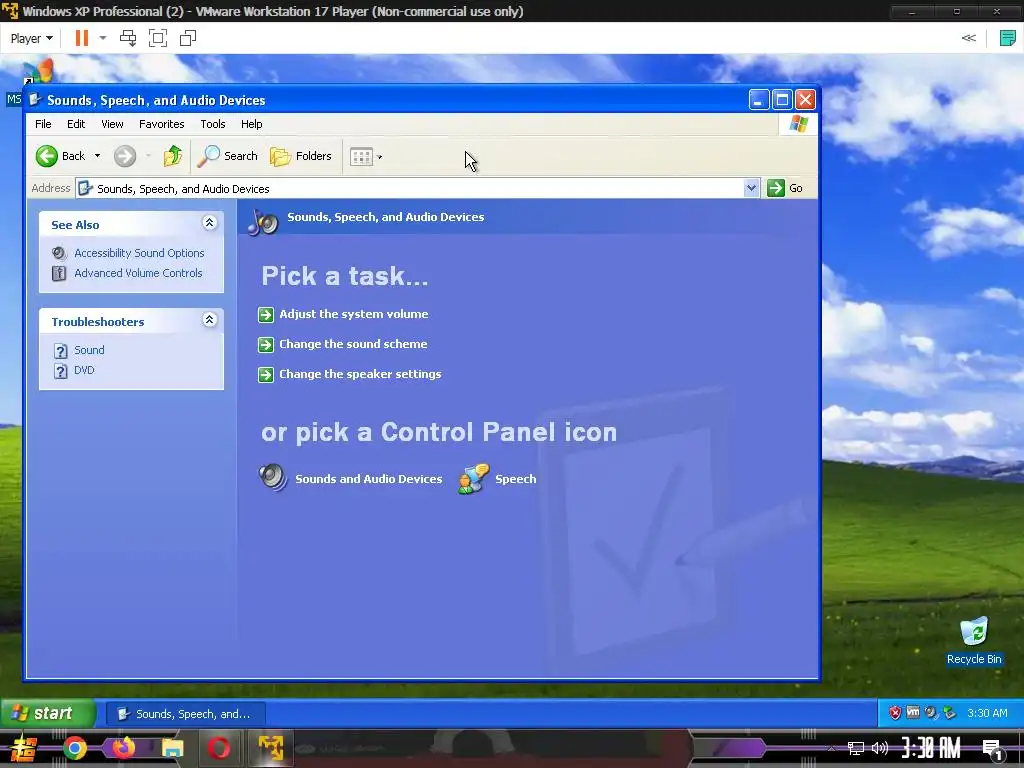Screen dimensions: 1024x768
Task: Open the Sounds and Audio Devices icon
Action: (x=273, y=477)
